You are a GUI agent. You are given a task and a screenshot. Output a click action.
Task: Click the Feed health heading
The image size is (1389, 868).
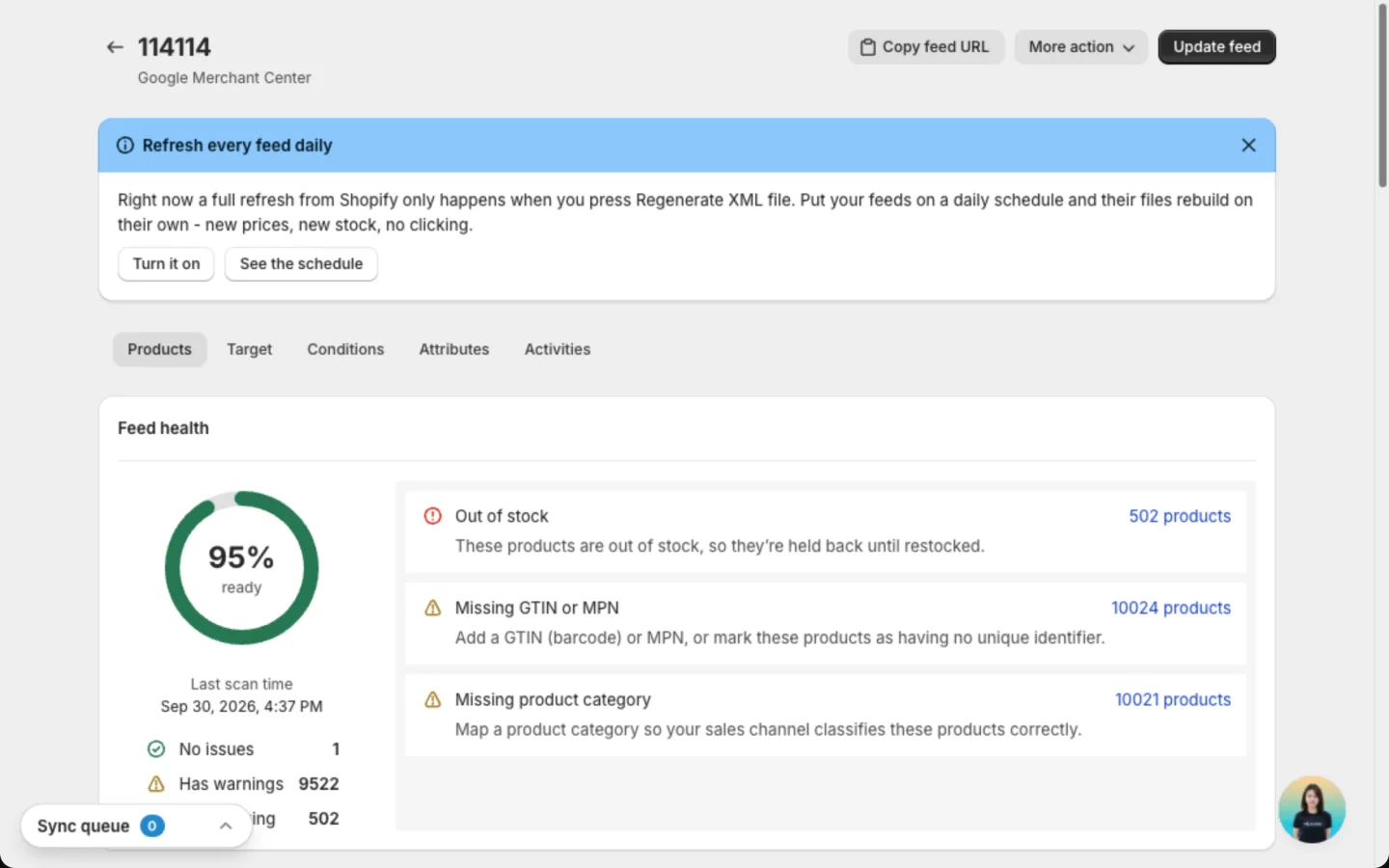163,428
